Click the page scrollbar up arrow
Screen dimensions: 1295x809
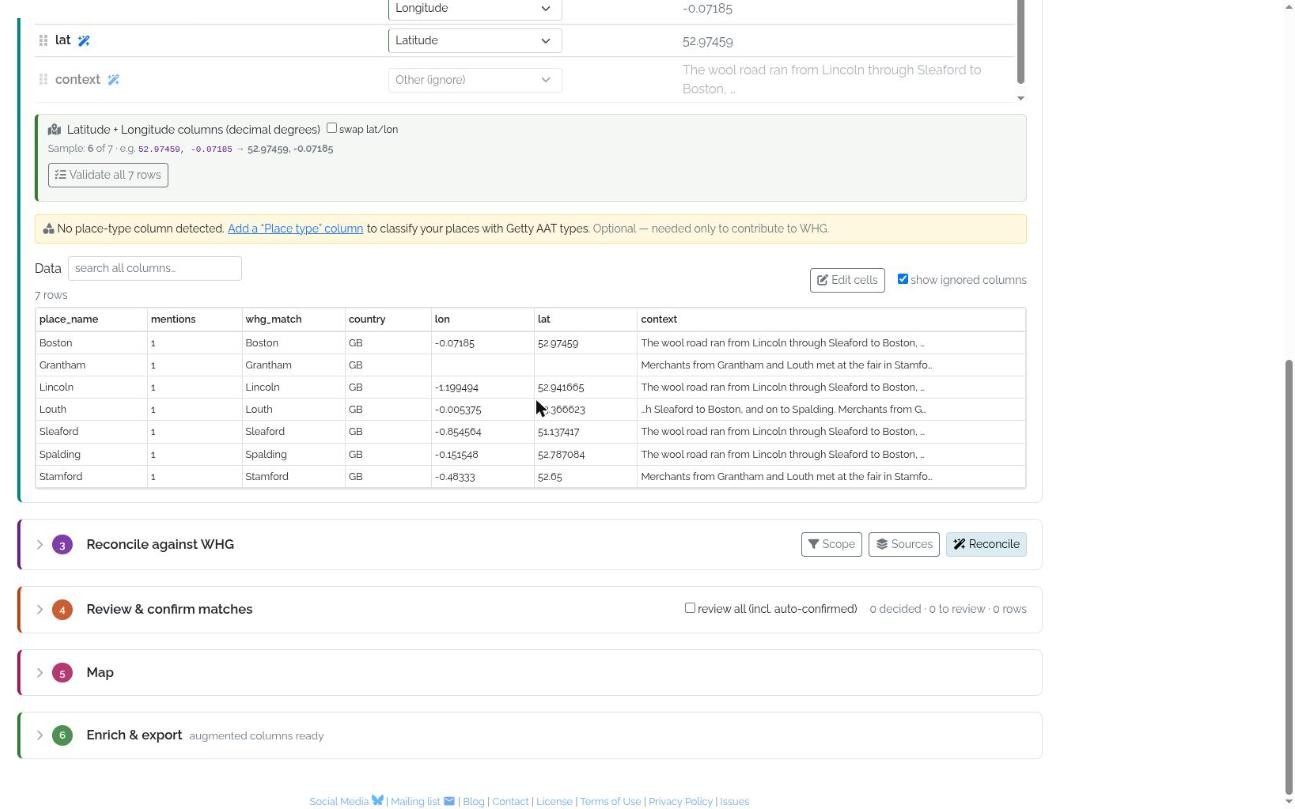1287,6
